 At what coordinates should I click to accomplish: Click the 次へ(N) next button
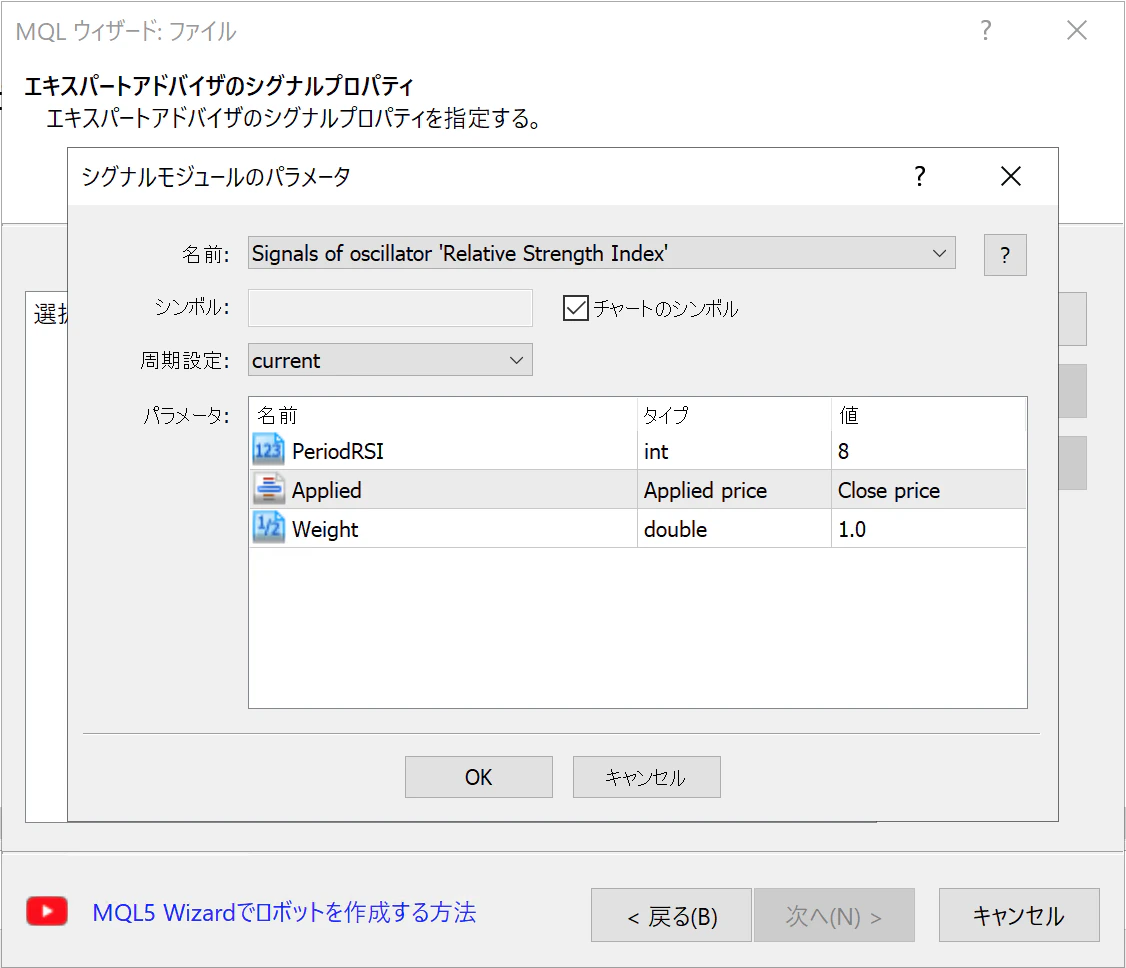(x=834, y=915)
